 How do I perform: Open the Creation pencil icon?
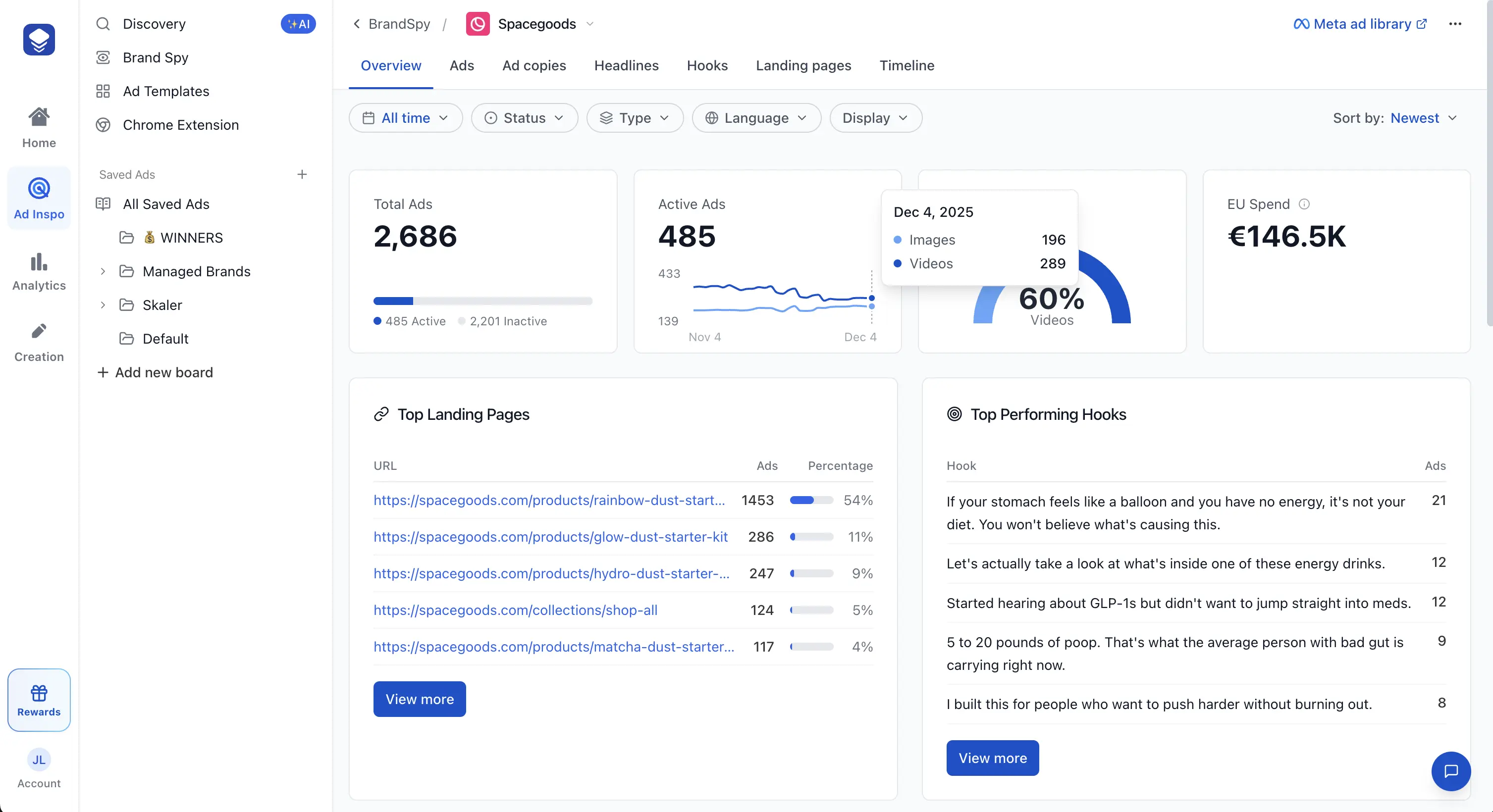tap(39, 331)
